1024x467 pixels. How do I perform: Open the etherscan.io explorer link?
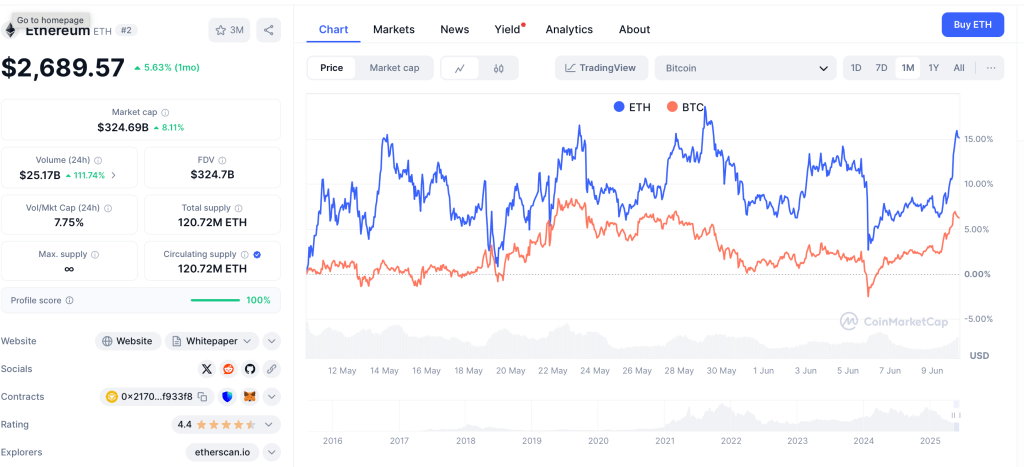pyautogui.click(x=222, y=452)
